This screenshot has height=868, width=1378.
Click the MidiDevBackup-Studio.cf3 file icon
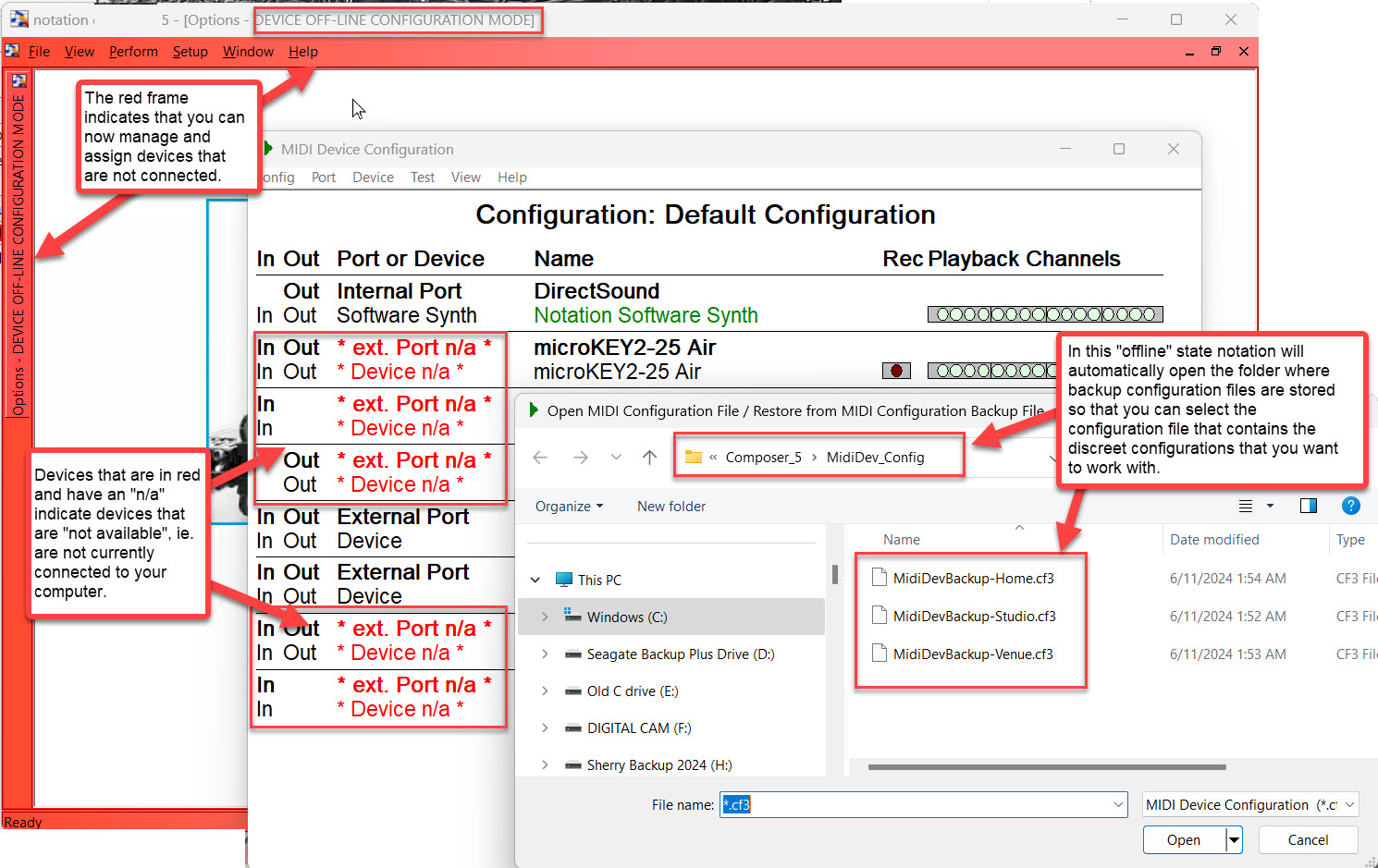[880, 616]
